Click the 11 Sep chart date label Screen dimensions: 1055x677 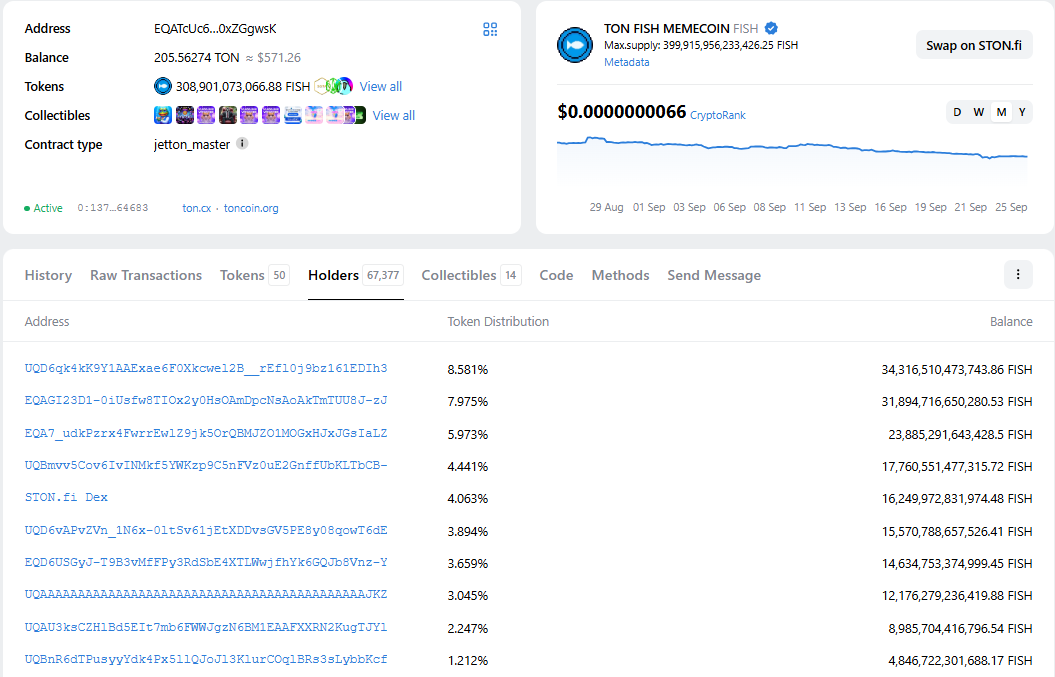pos(810,207)
